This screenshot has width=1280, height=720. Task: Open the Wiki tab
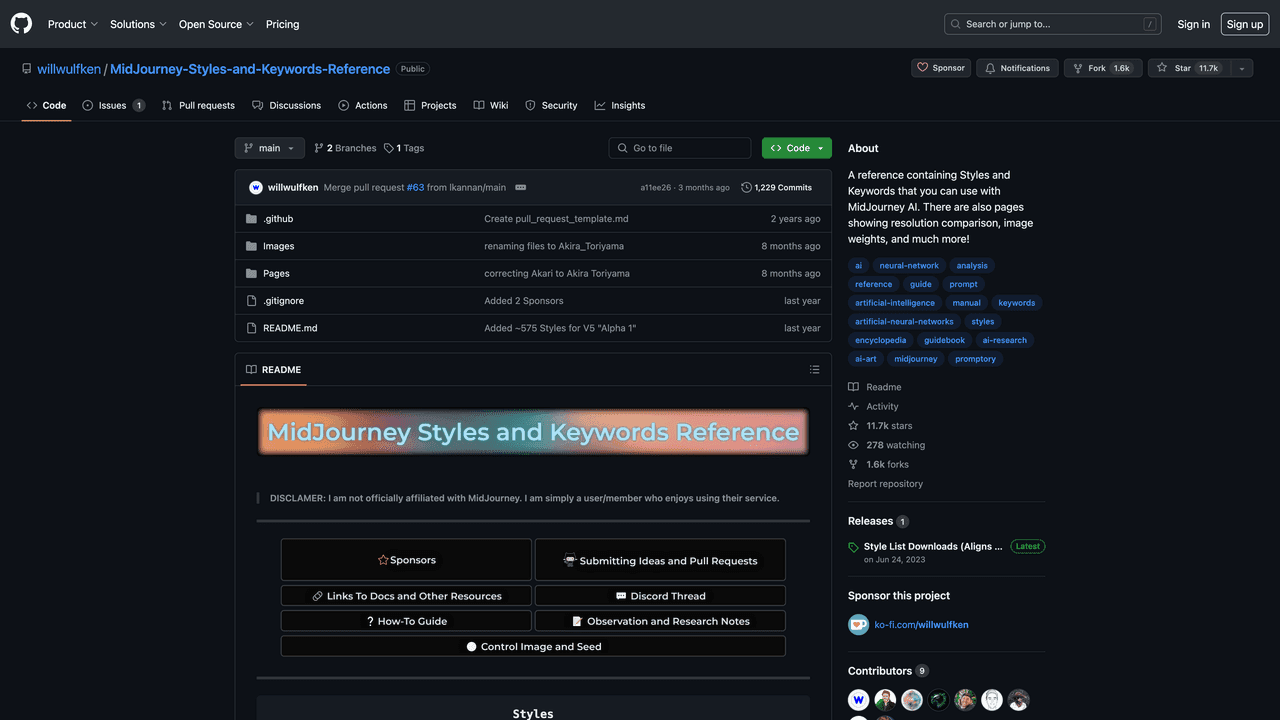(x=491, y=105)
